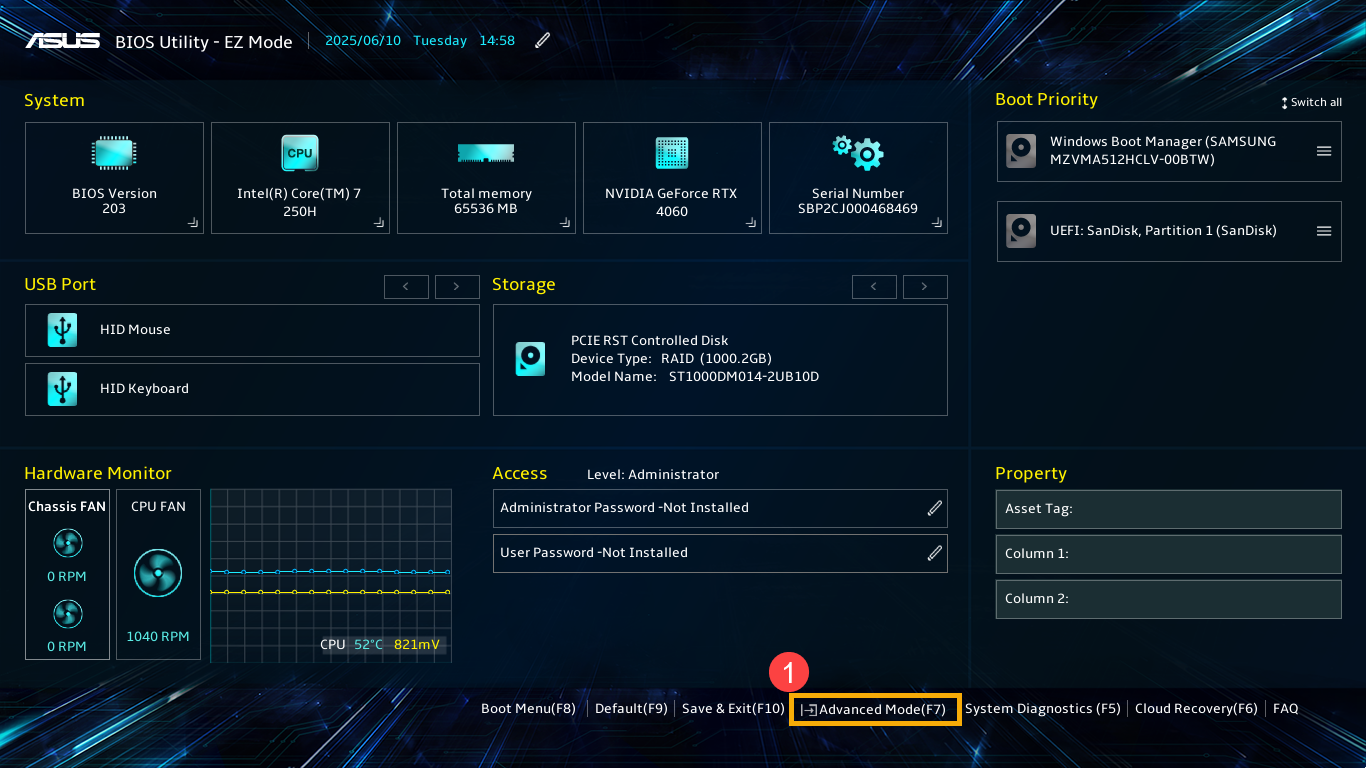Click the gears icon above Serial Number
This screenshot has height=768, width=1366.
[x=858, y=152]
